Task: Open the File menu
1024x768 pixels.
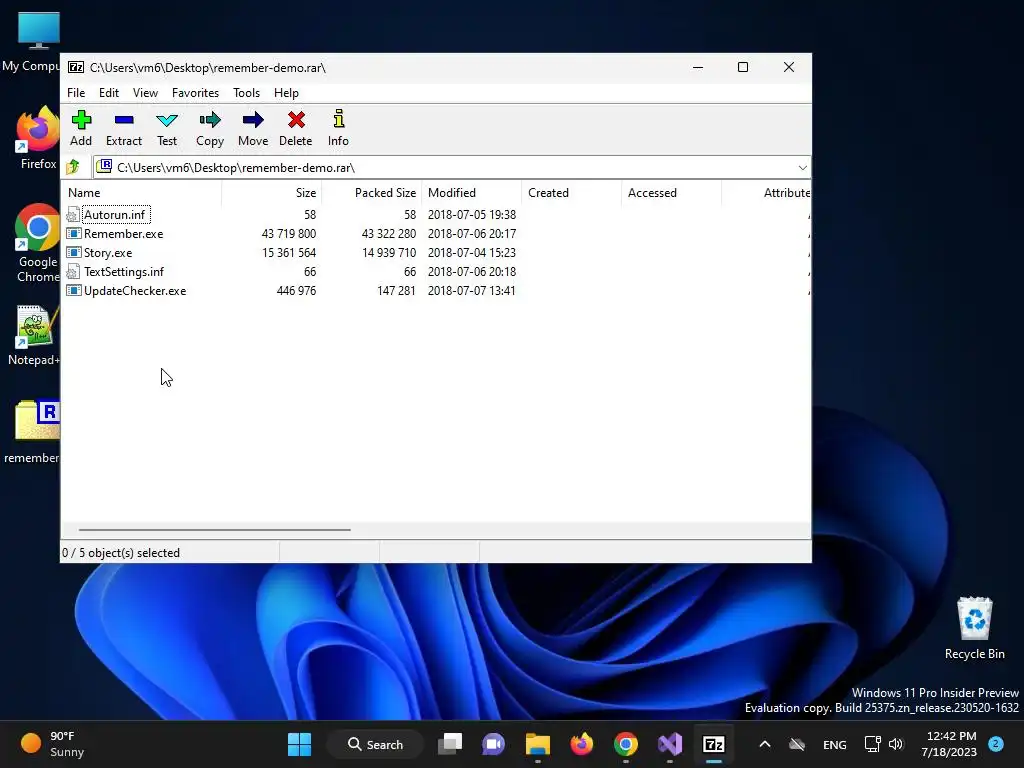Action: click(x=76, y=93)
